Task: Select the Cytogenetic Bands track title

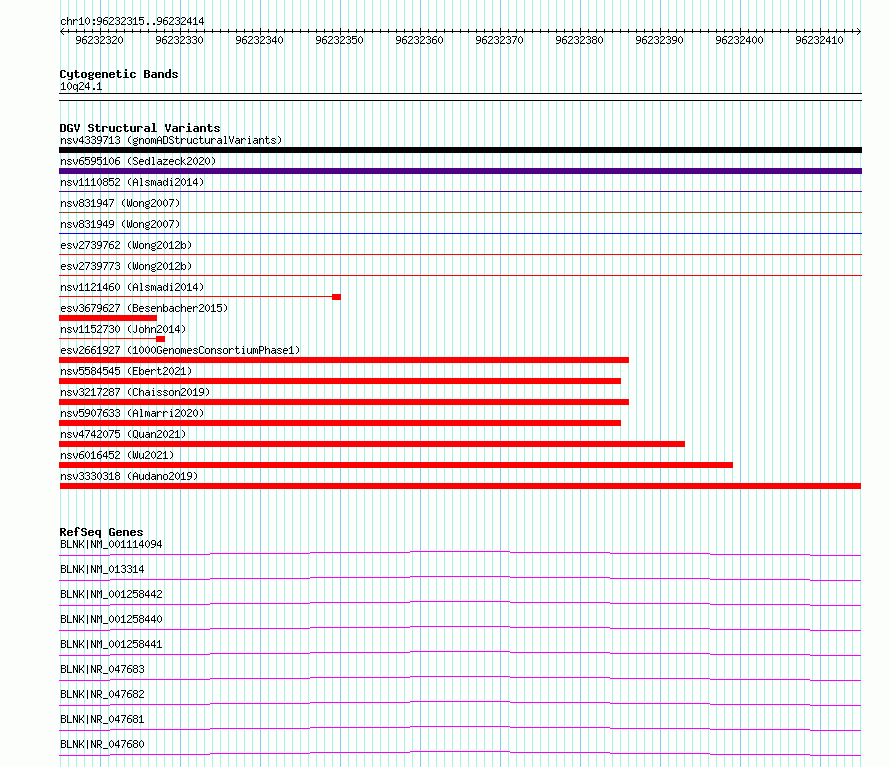Action: (119, 74)
